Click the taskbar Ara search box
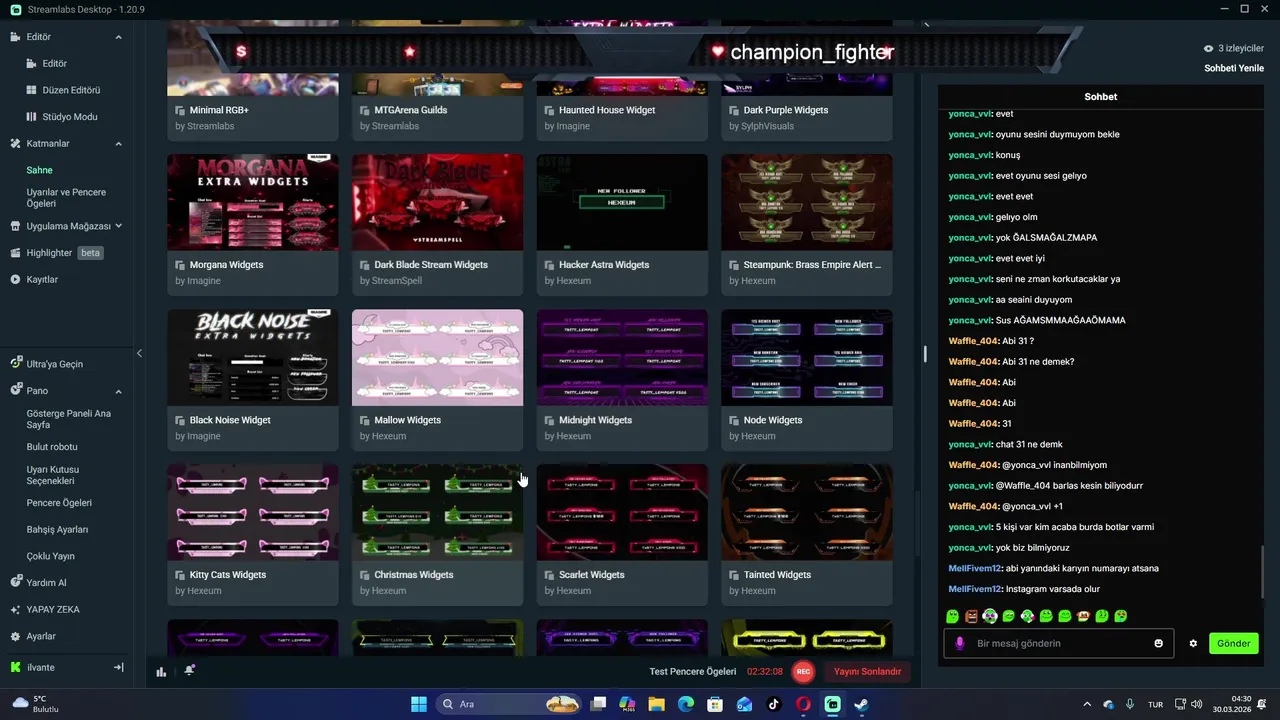The height and width of the screenshot is (720, 1280). 511,704
